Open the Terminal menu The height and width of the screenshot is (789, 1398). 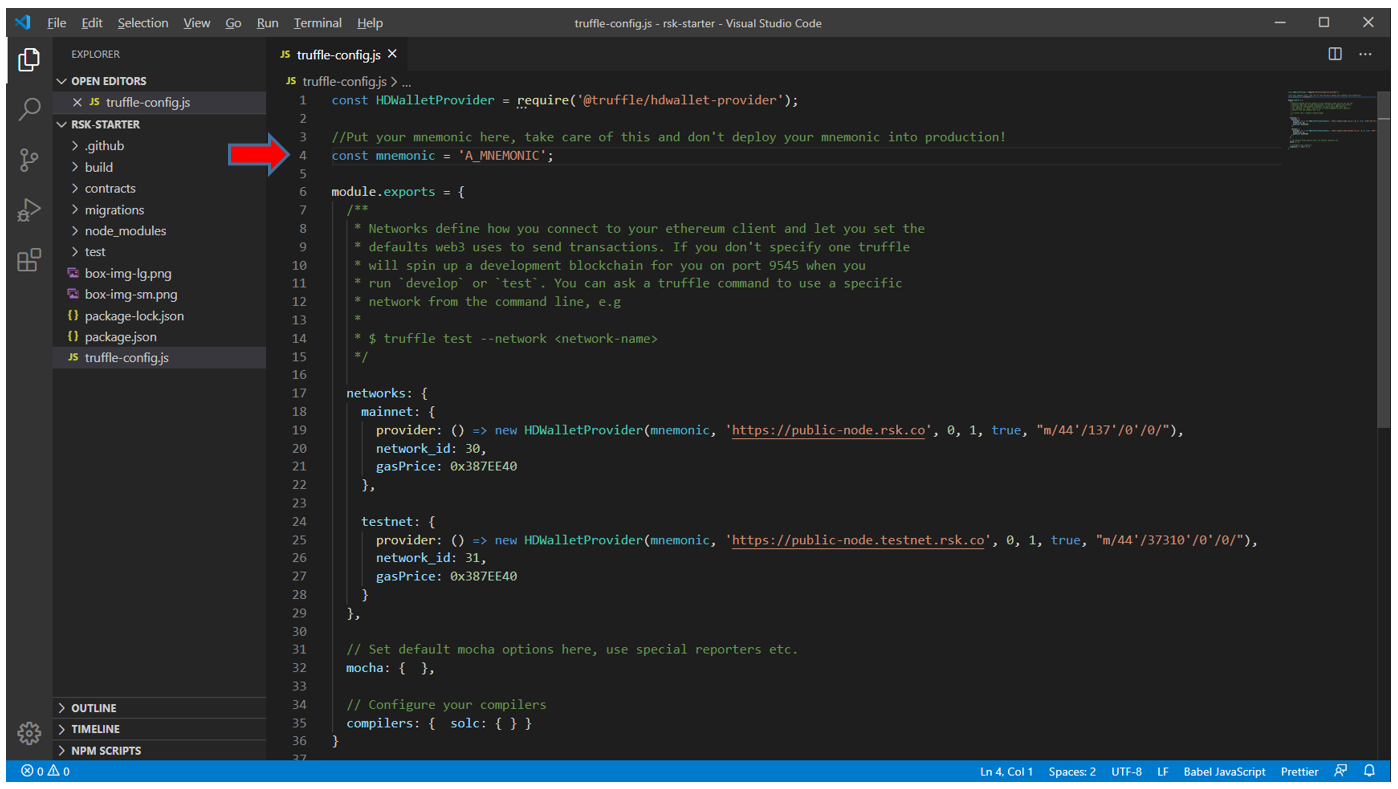click(x=318, y=23)
